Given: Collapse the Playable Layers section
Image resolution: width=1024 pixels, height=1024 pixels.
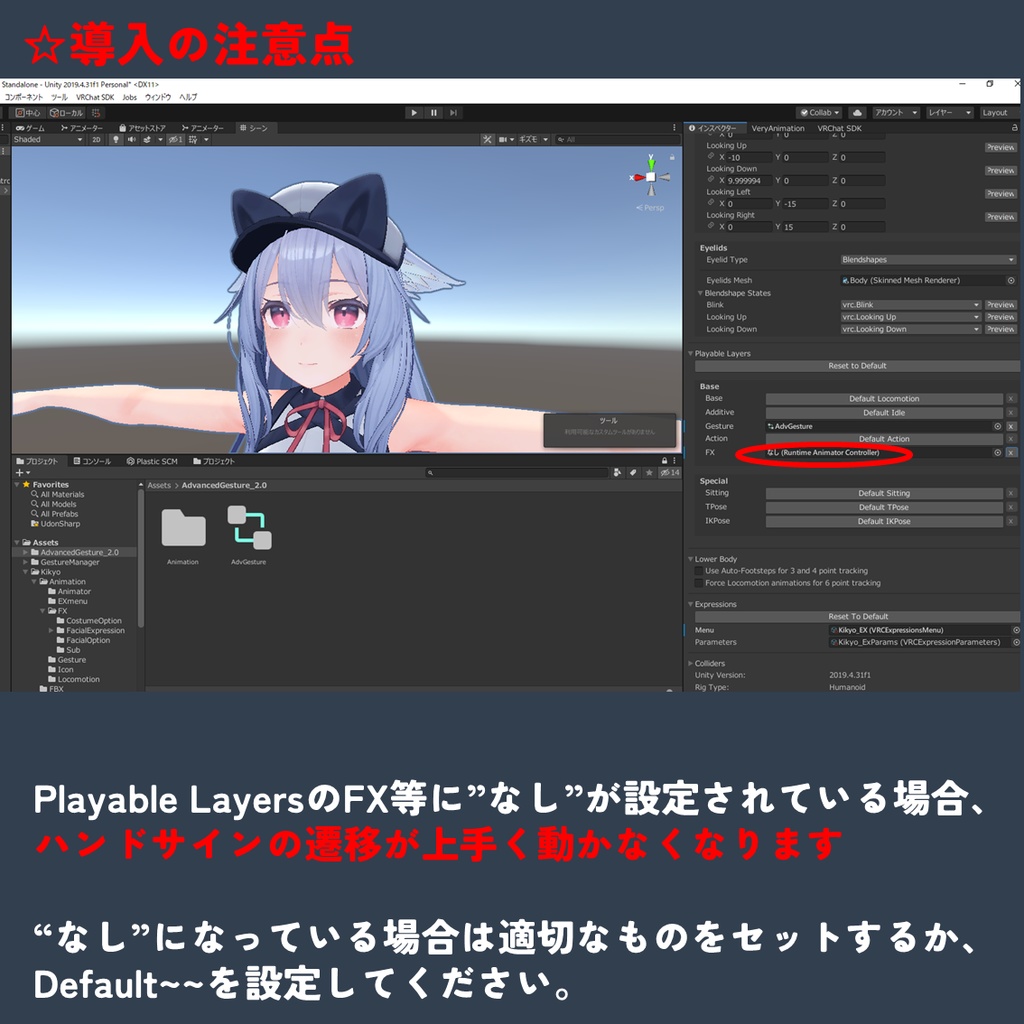Looking at the screenshot, I should [690, 353].
